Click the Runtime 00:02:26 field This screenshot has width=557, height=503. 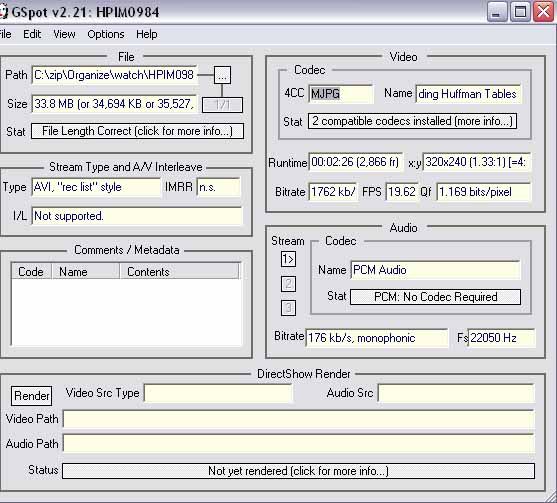click(356, 162)
